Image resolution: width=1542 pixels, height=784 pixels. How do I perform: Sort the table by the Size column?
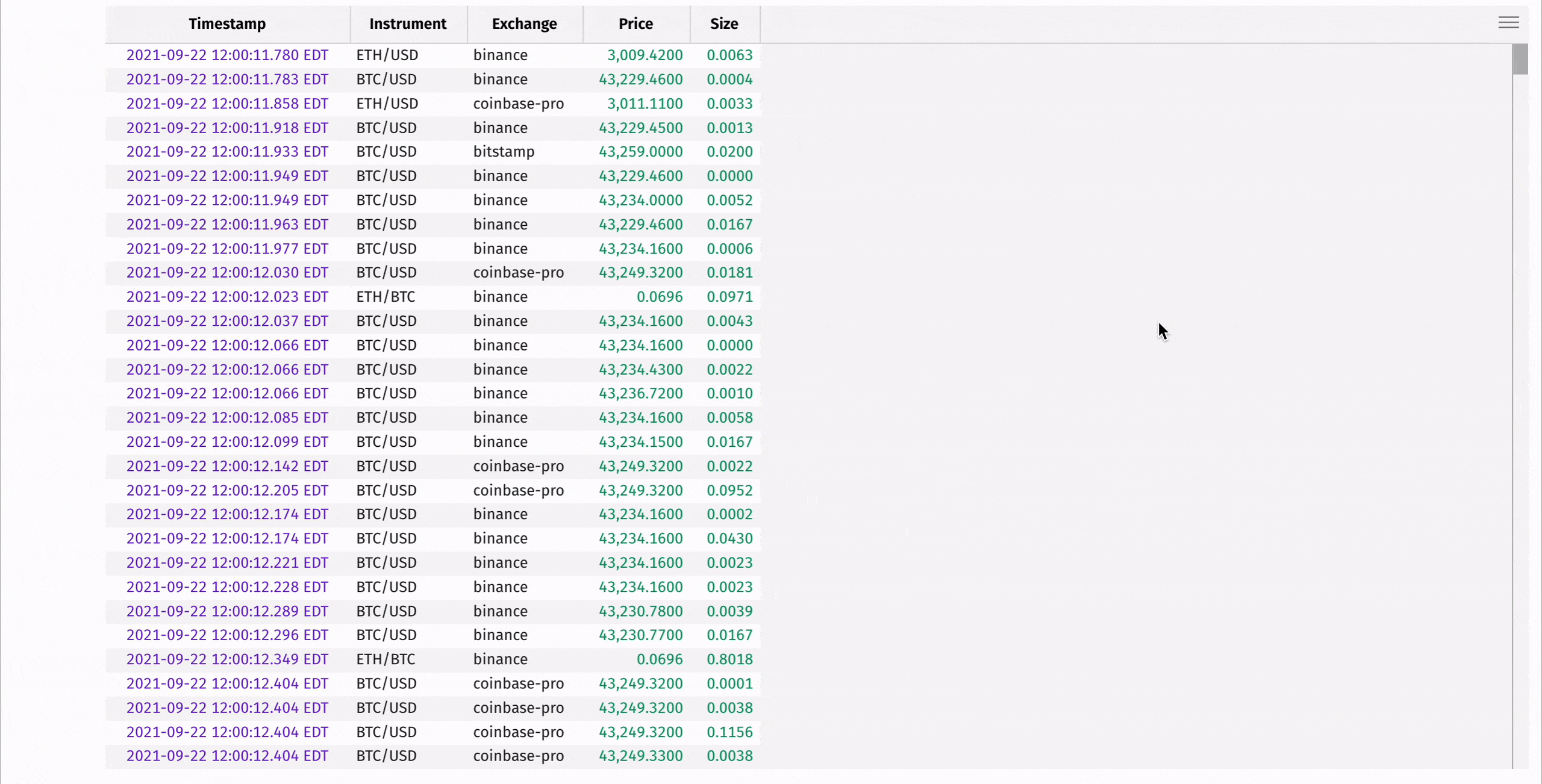pos(723,24)
